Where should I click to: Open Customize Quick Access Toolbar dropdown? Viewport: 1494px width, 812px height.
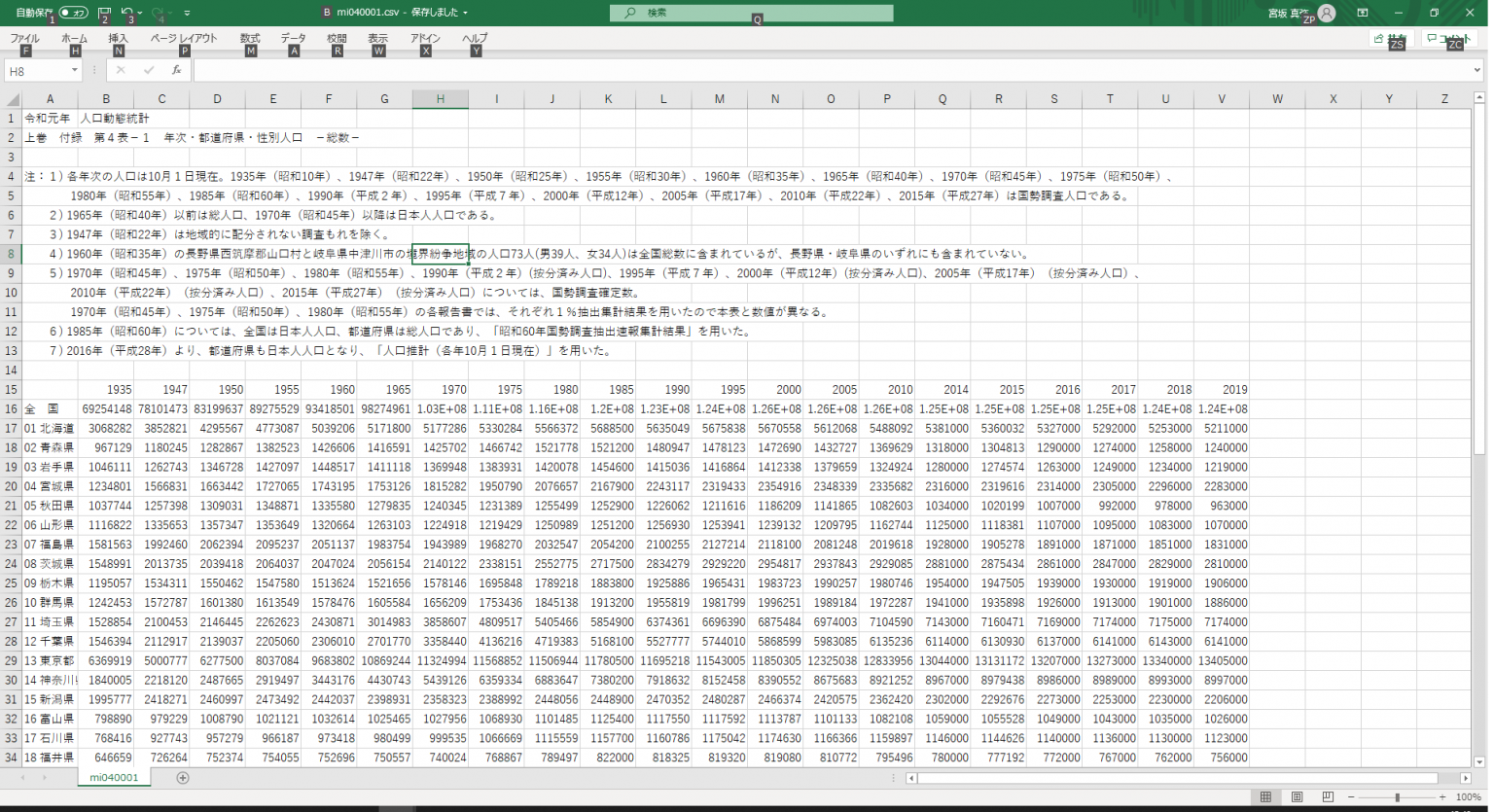click(187, 13)
